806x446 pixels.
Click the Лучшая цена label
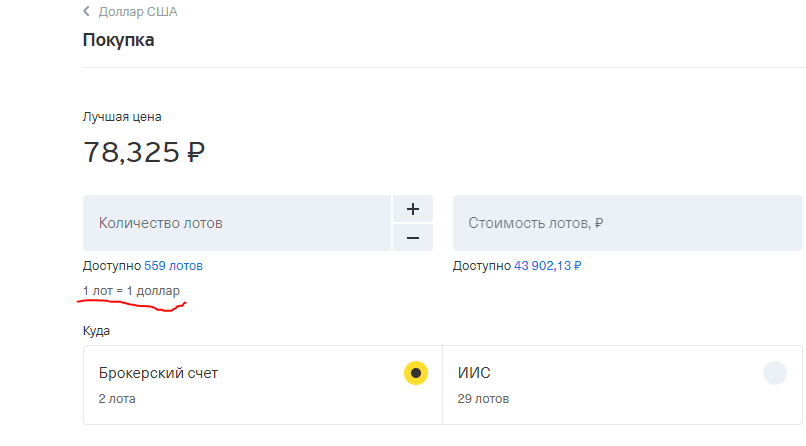pos(122,117)
